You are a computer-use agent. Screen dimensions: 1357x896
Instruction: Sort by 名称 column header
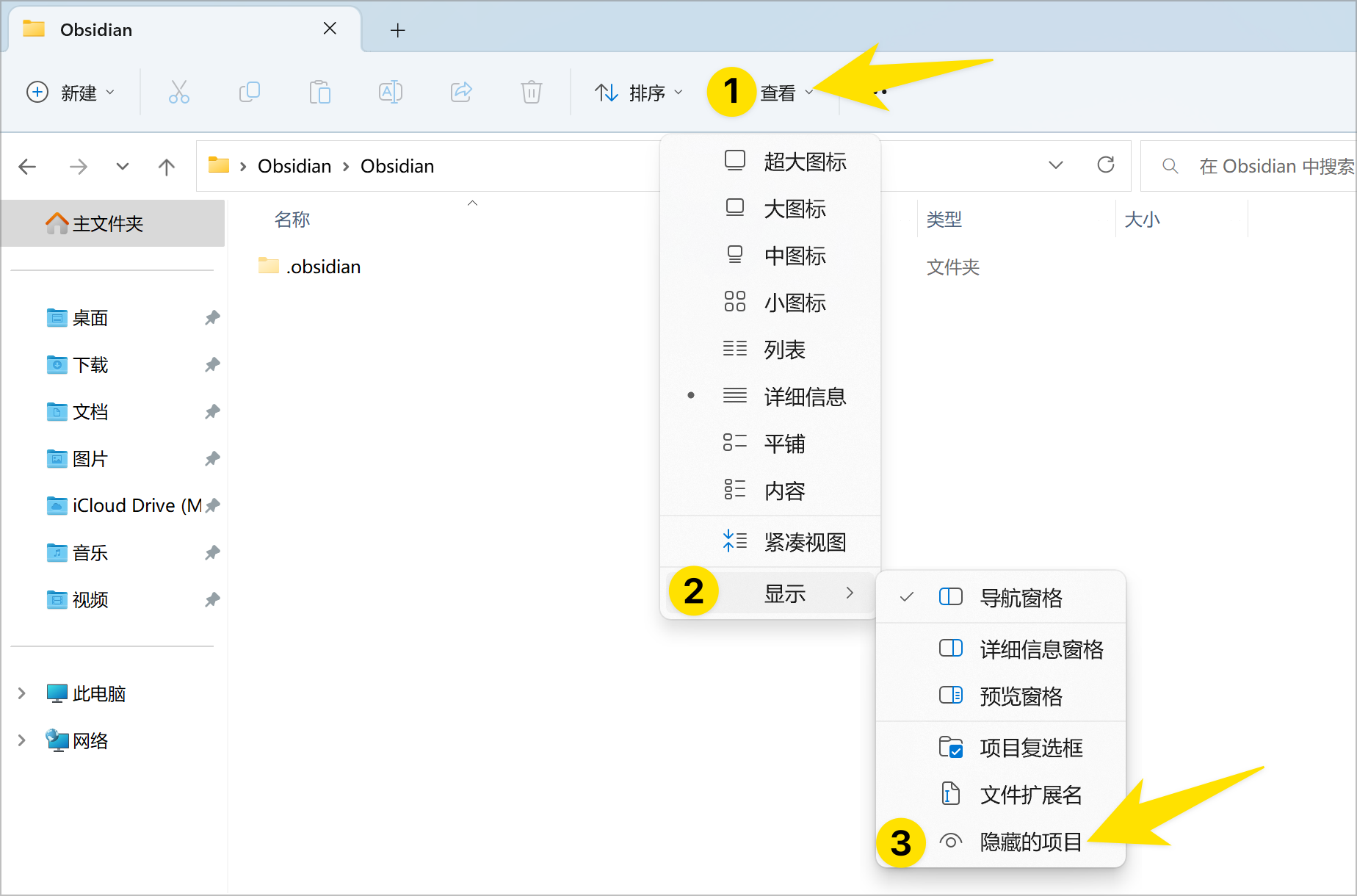click(x=292, y=220)
